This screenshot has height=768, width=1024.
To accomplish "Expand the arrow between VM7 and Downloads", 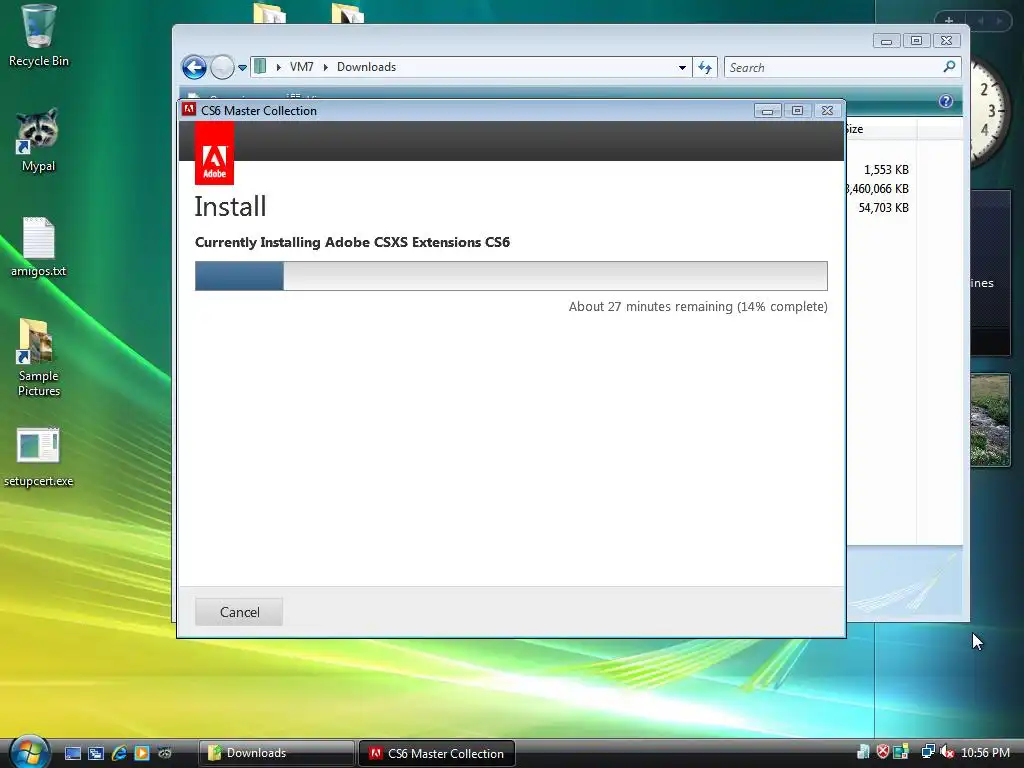I will tap(325, 67).
